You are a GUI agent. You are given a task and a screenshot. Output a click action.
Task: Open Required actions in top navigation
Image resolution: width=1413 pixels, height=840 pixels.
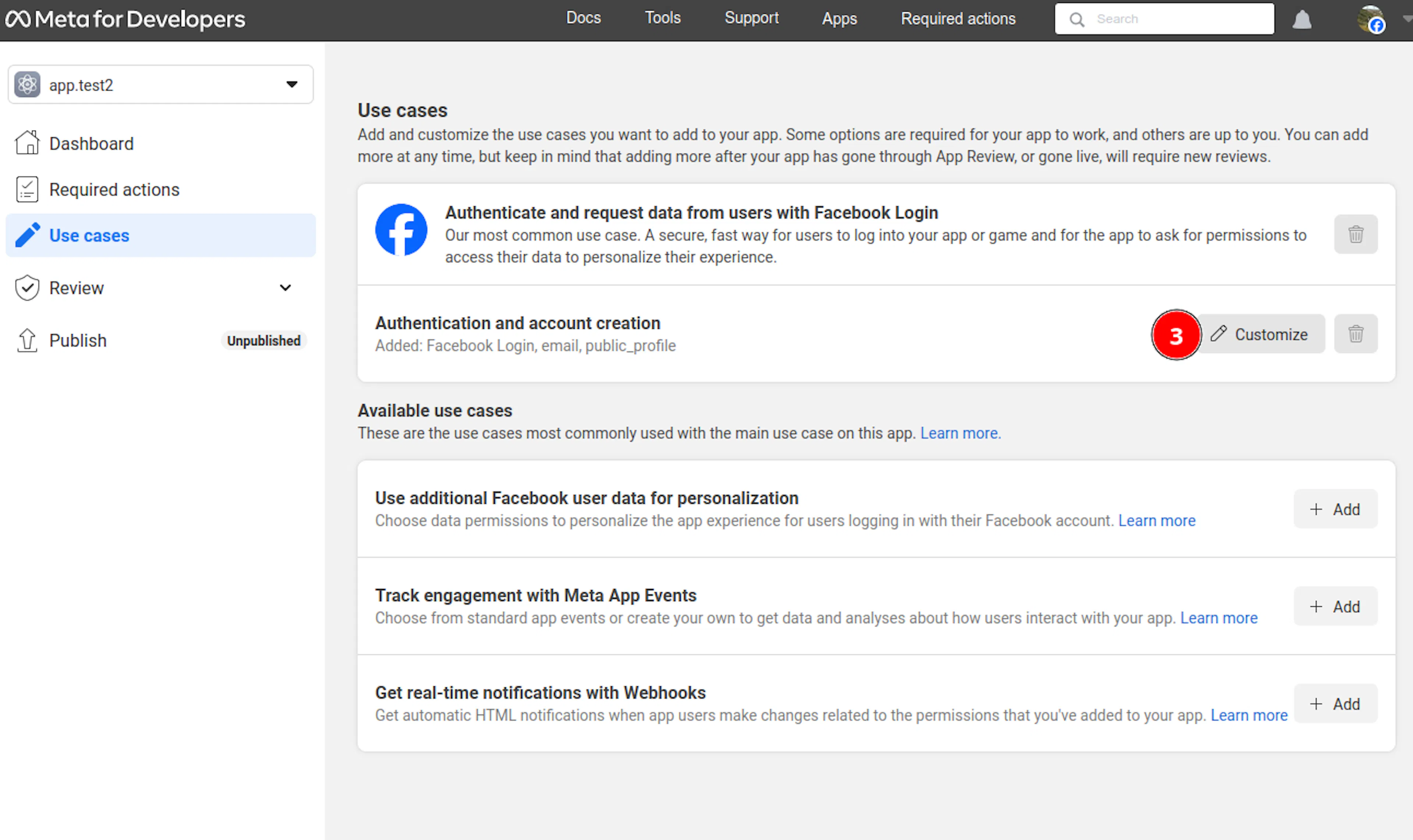click(x=958, y=19)
